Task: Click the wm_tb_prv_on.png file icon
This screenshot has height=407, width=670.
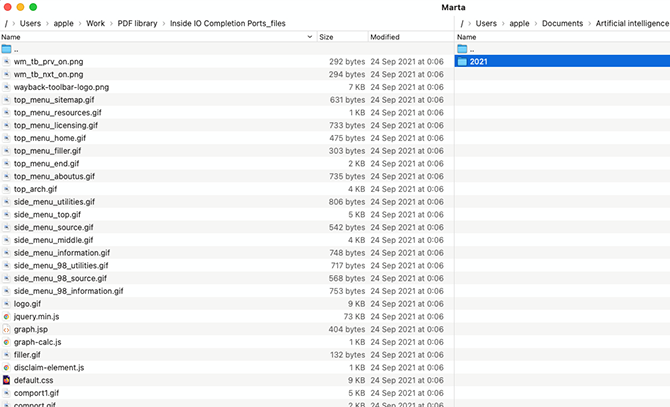Action: (6, 61)
